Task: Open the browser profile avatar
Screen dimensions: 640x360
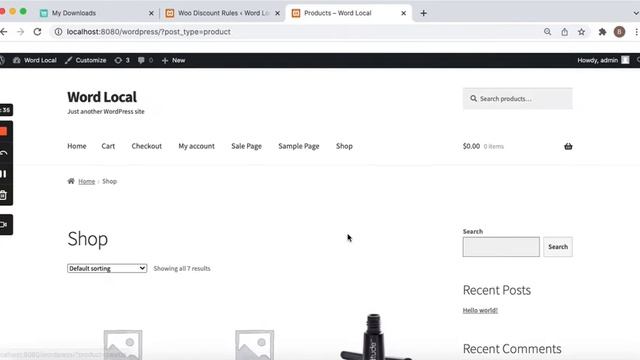Action: (x=619, y=32)
